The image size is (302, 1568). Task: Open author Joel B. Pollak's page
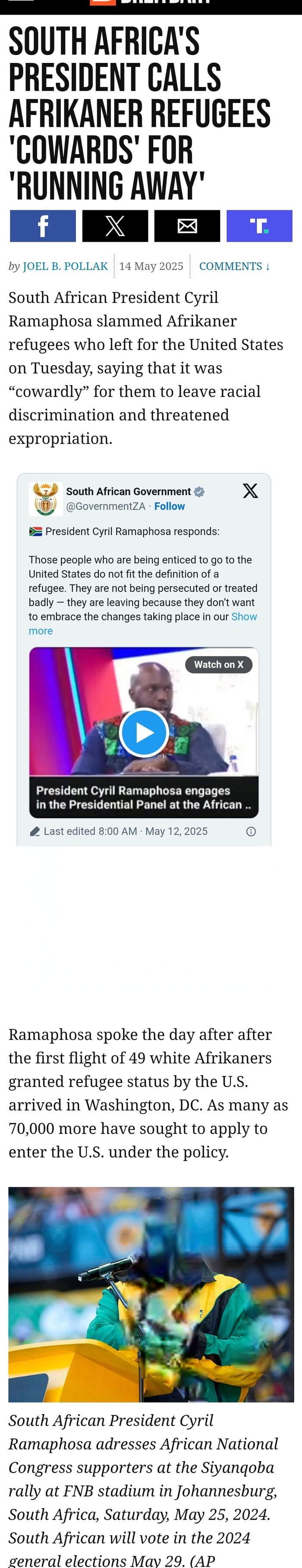[65, 266]
